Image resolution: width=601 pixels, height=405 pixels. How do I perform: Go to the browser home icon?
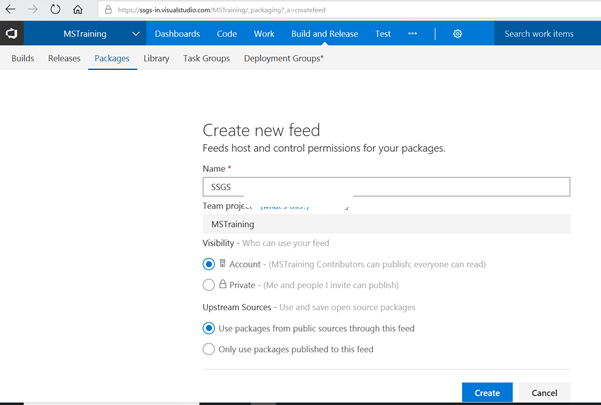78,9
